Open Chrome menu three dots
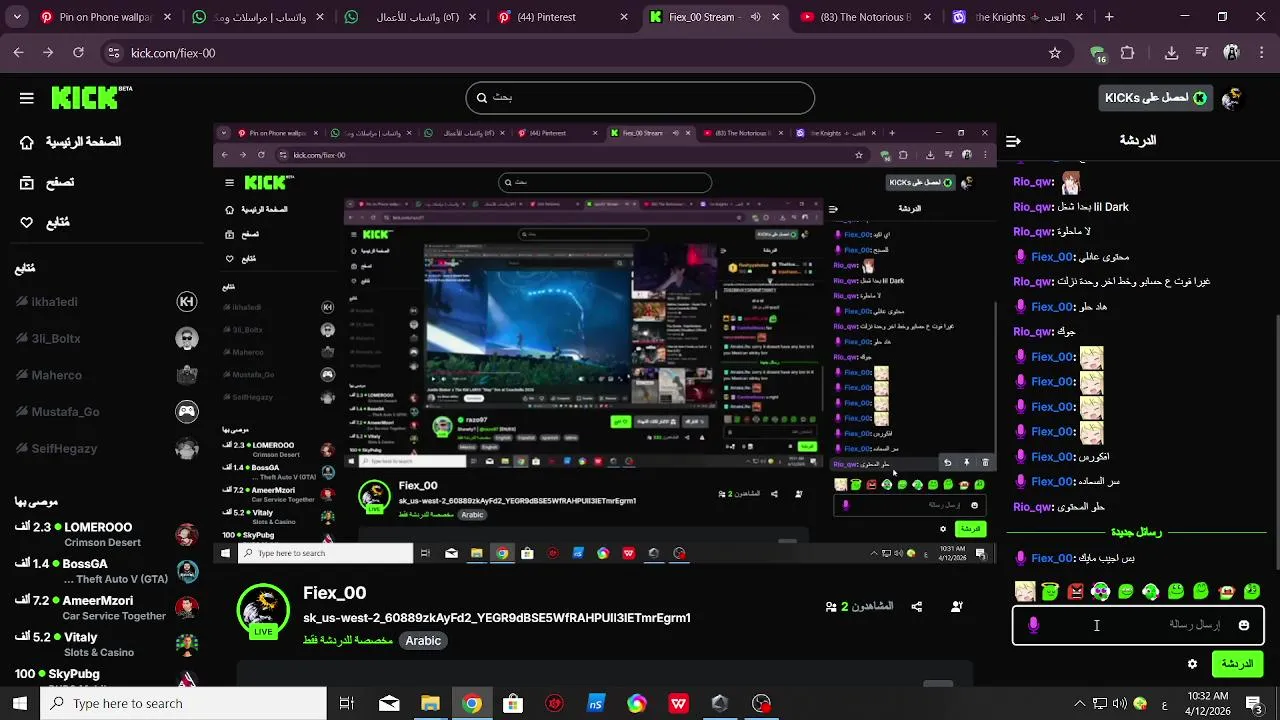This screenshot has height=720, width=1280. tap(1260, 53)
